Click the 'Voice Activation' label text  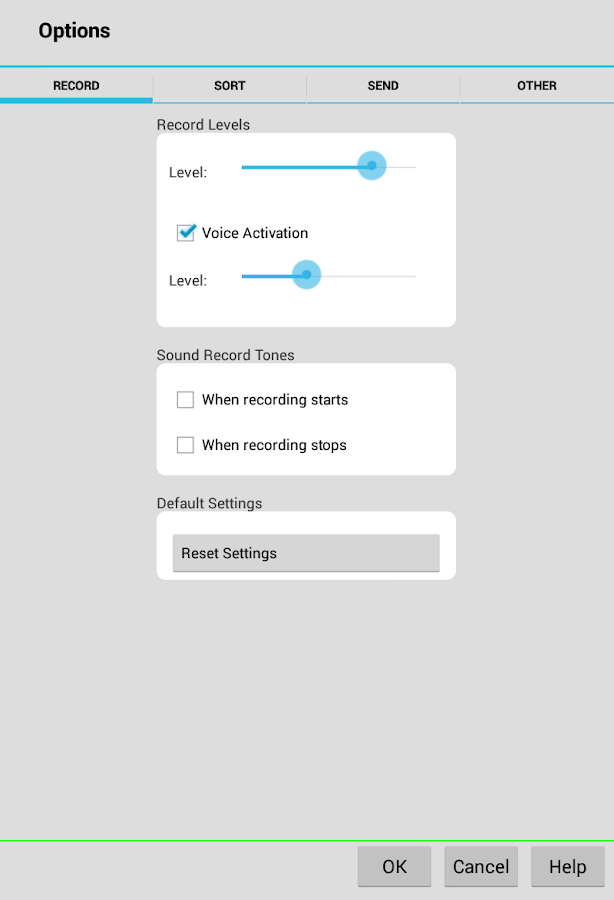click(x=255, y=233)
